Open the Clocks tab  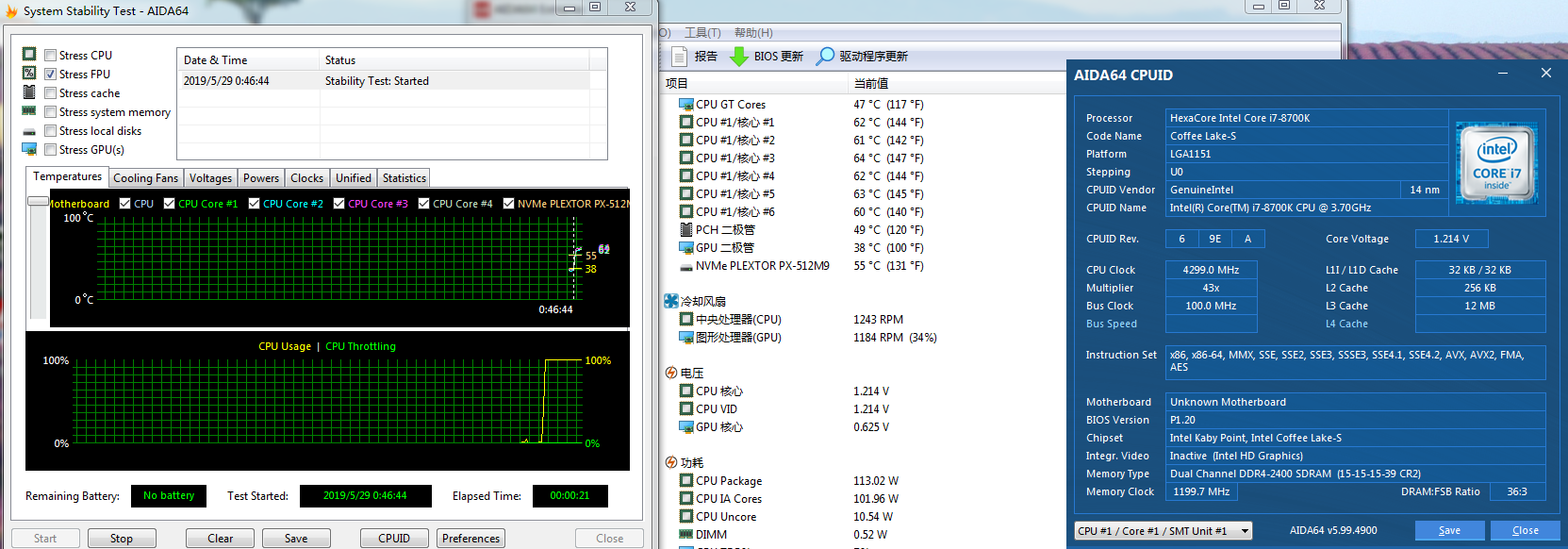click(306, 178)
